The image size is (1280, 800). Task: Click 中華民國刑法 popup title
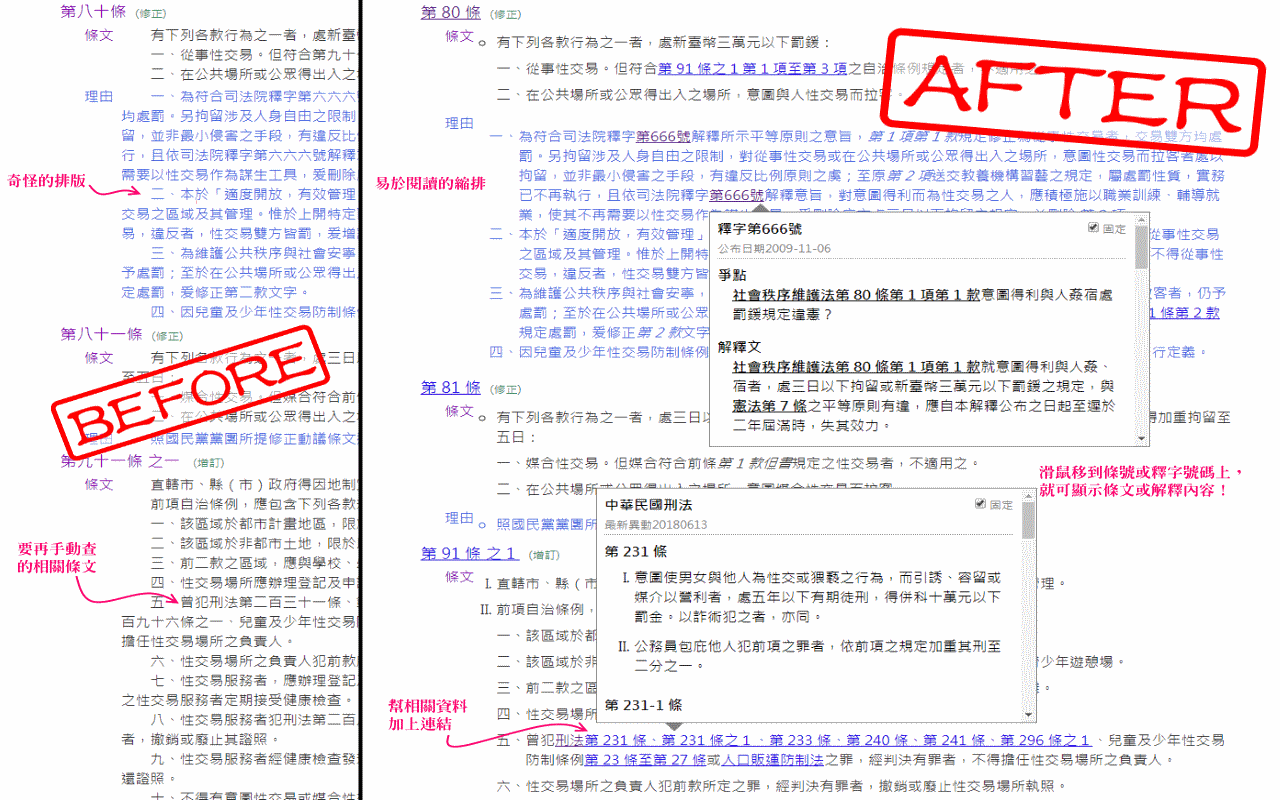[649, 505]
